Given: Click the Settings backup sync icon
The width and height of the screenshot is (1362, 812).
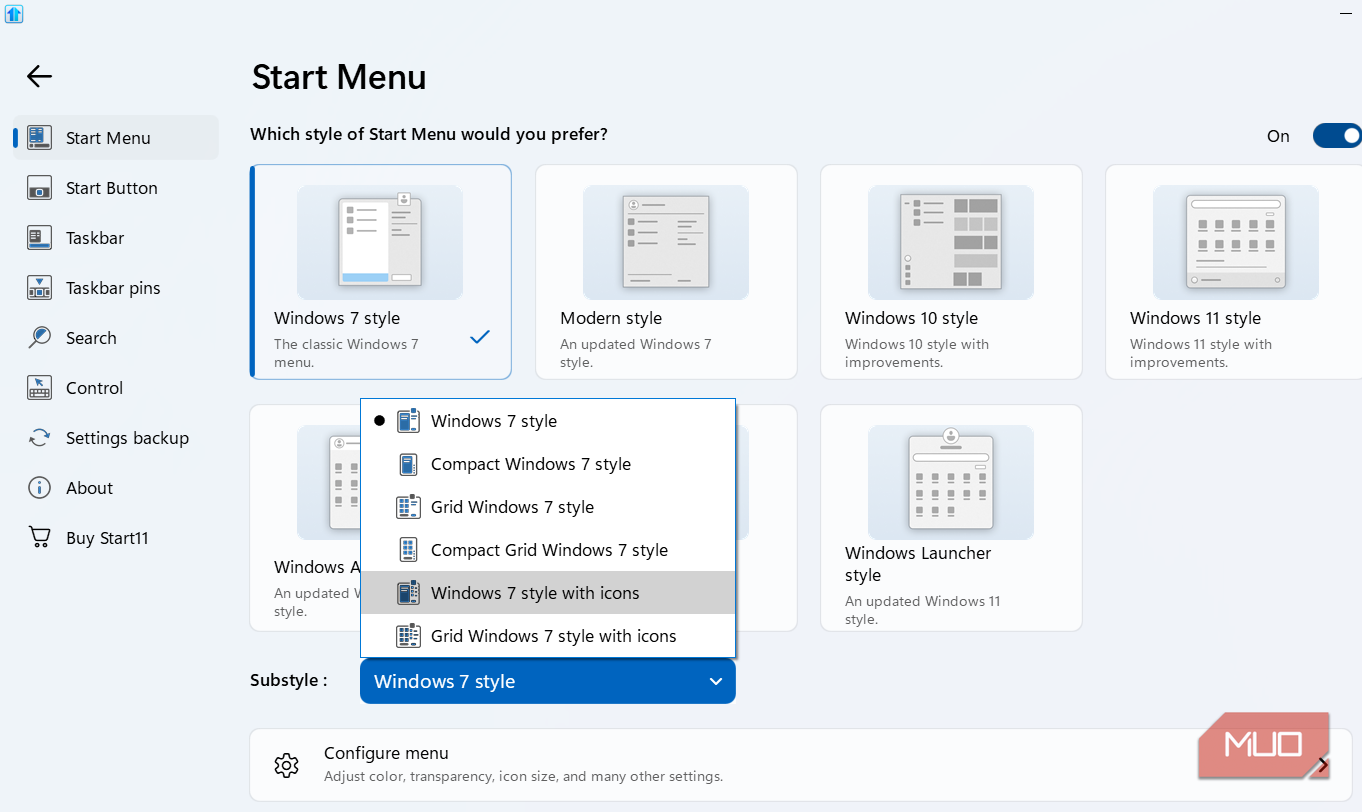Looking at the screenshot, I should pyautogui.click(x=39, y=438).
